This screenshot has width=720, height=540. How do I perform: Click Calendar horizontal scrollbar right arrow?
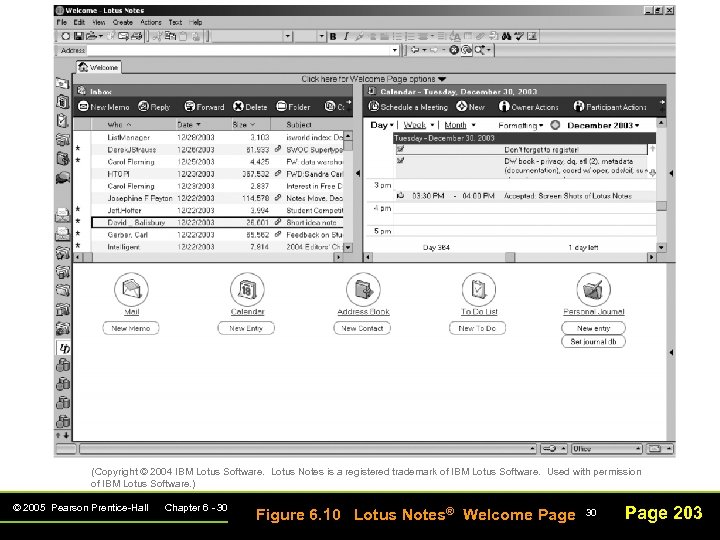coord(652,257)
